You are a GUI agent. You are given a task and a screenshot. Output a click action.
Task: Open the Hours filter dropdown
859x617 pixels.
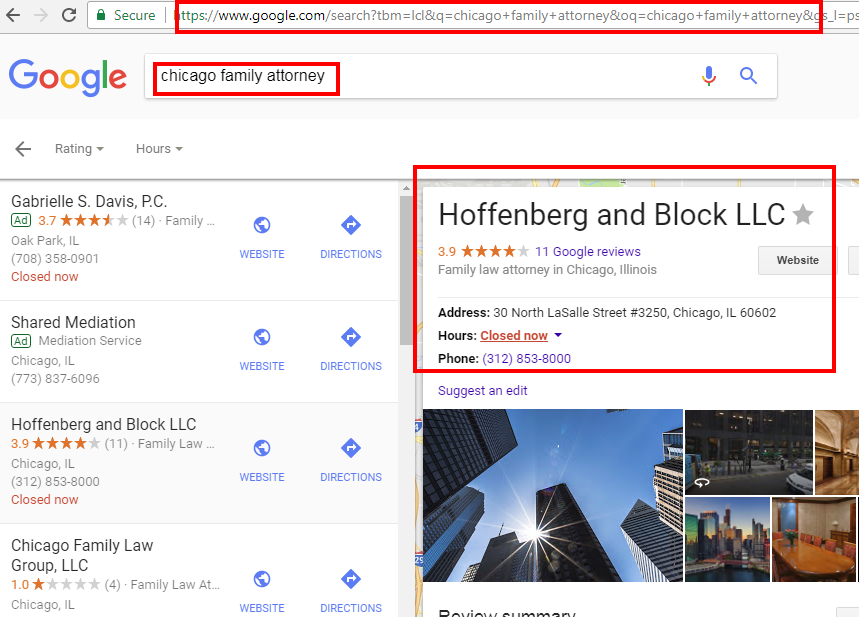coord(159,148)
